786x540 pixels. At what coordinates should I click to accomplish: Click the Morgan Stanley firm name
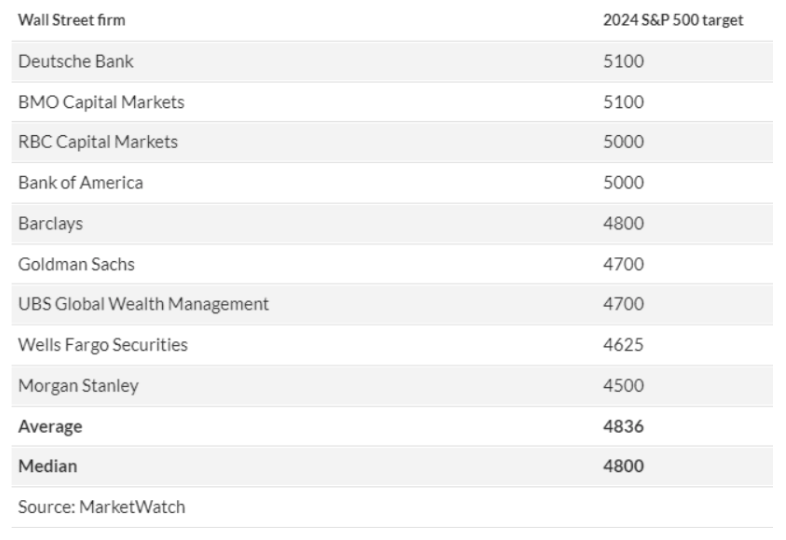pos(78,385)
